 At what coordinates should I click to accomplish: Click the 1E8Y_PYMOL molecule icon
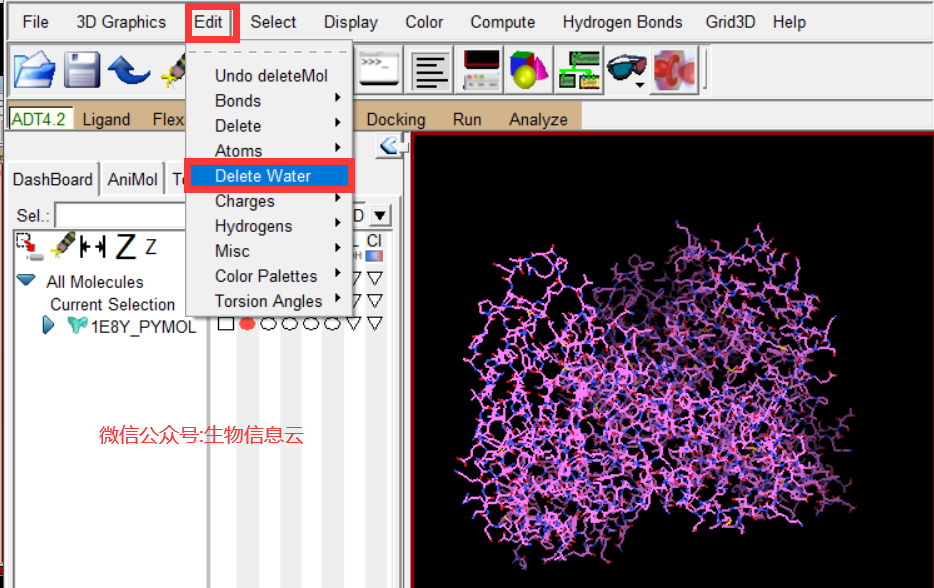[x=77, y=325]
